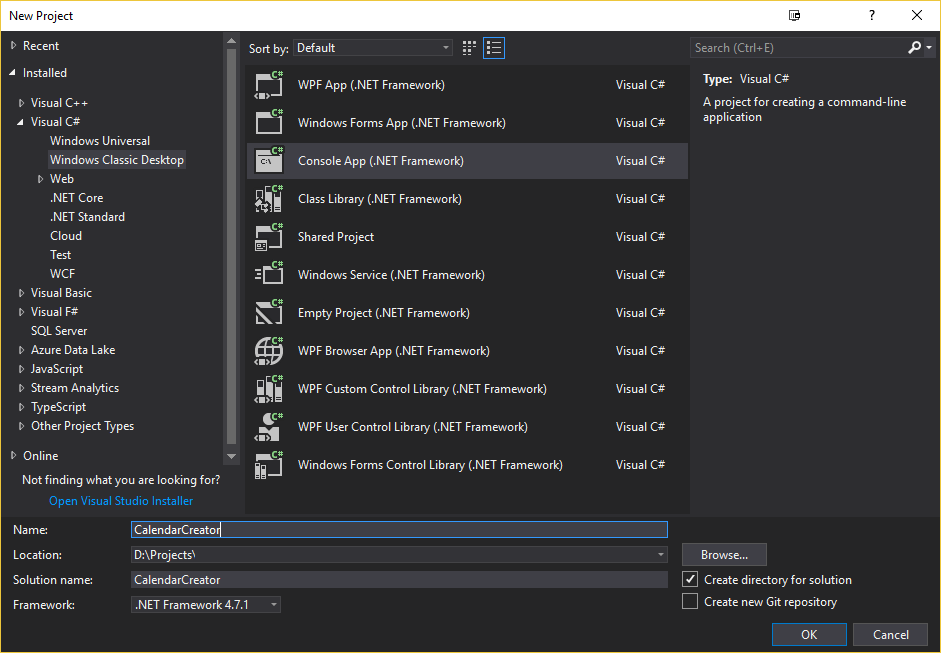Select the Windows Forms App template icon

[269, 123]
